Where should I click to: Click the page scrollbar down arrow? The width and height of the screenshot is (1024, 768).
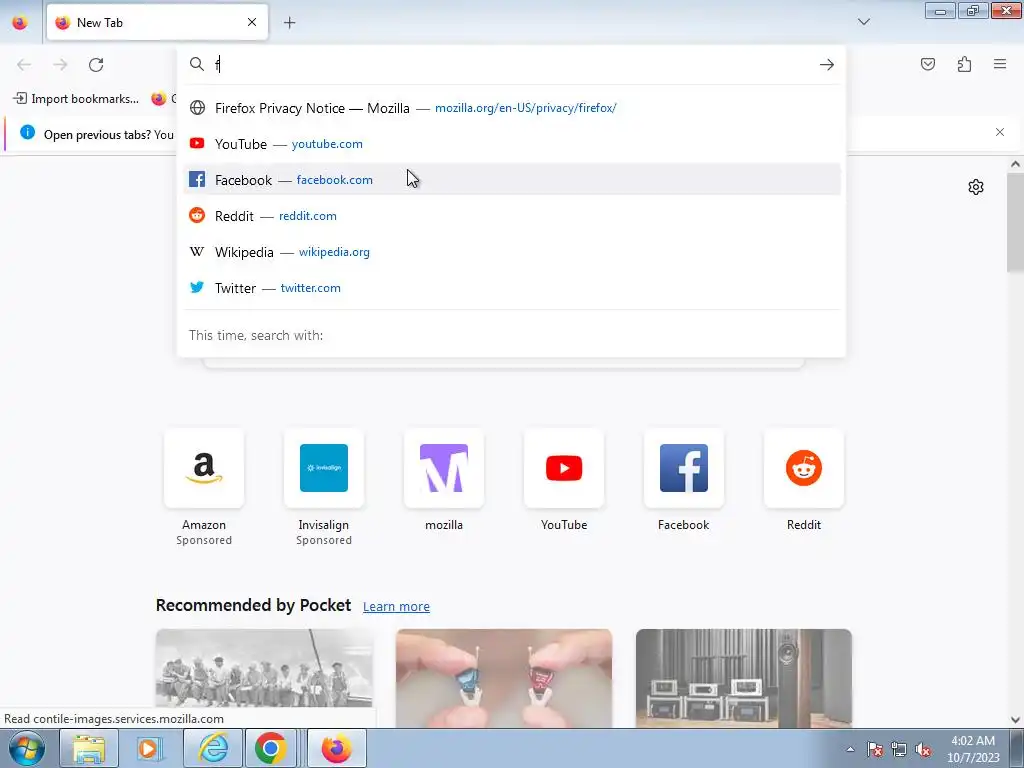pos(1015,720)
